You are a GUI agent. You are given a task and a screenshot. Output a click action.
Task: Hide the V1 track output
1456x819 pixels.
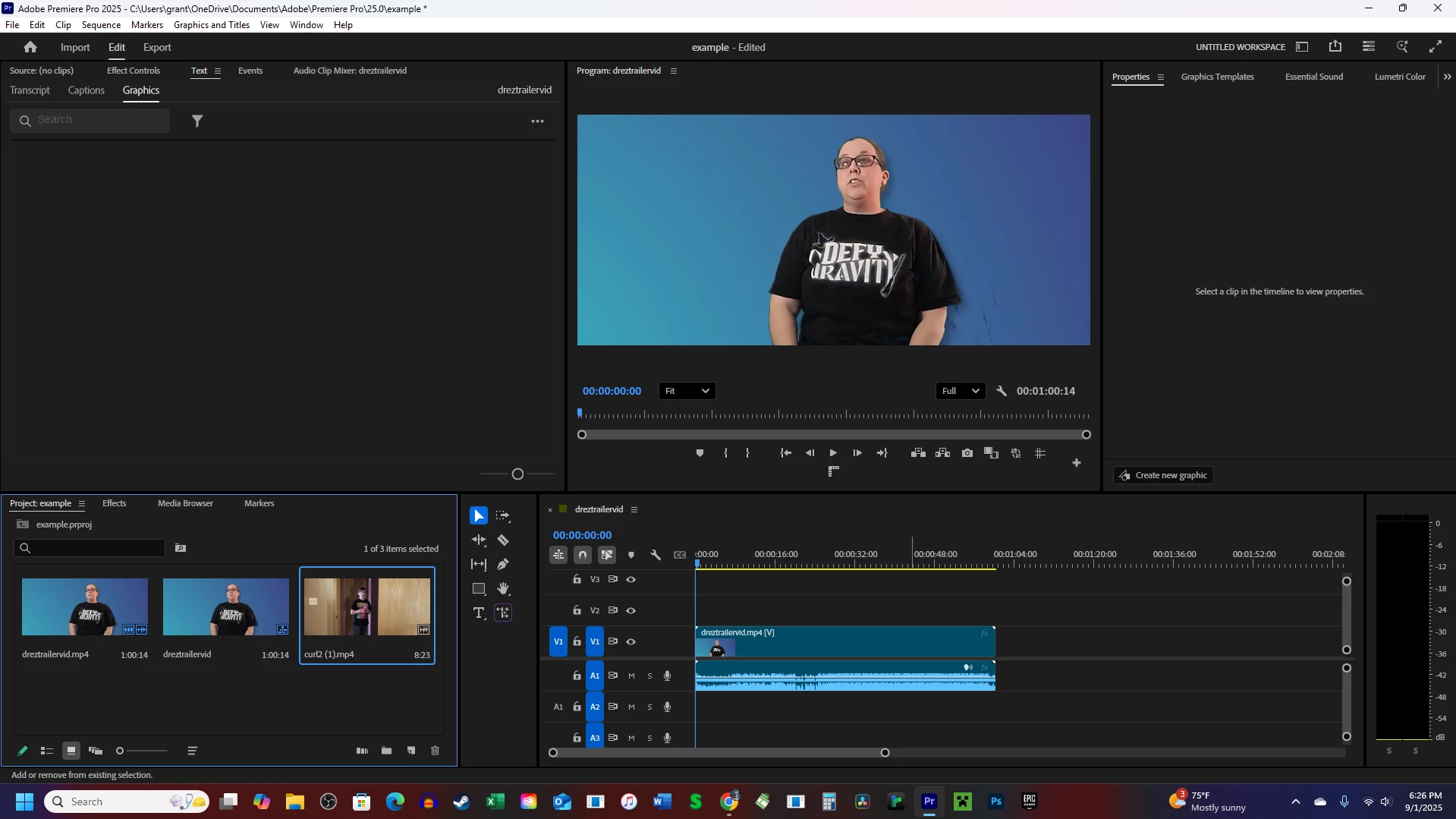tap(631, 642)
